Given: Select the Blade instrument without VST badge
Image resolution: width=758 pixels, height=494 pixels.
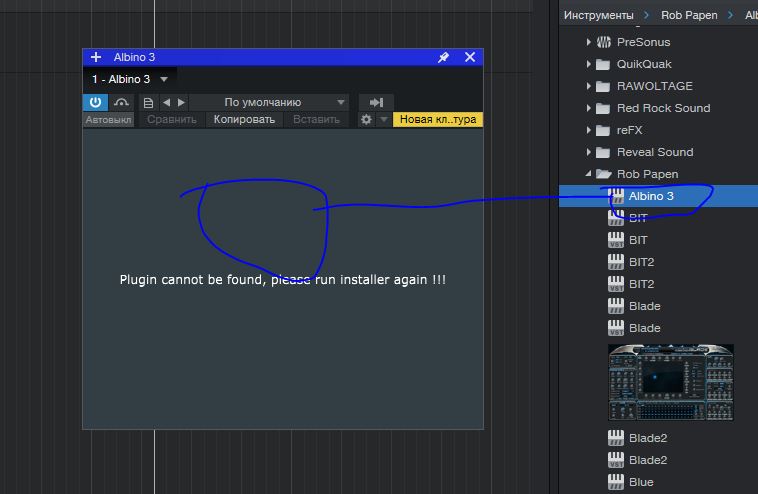Looking at the screenshot, I should pyautogui.click(x=644, y=306).
